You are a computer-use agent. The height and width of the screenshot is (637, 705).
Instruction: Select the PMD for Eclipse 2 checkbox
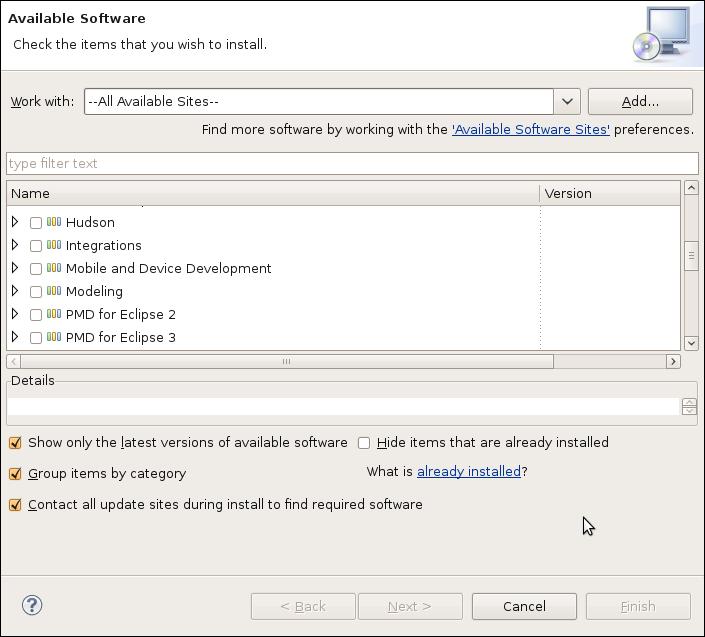(x=36, y=314)
